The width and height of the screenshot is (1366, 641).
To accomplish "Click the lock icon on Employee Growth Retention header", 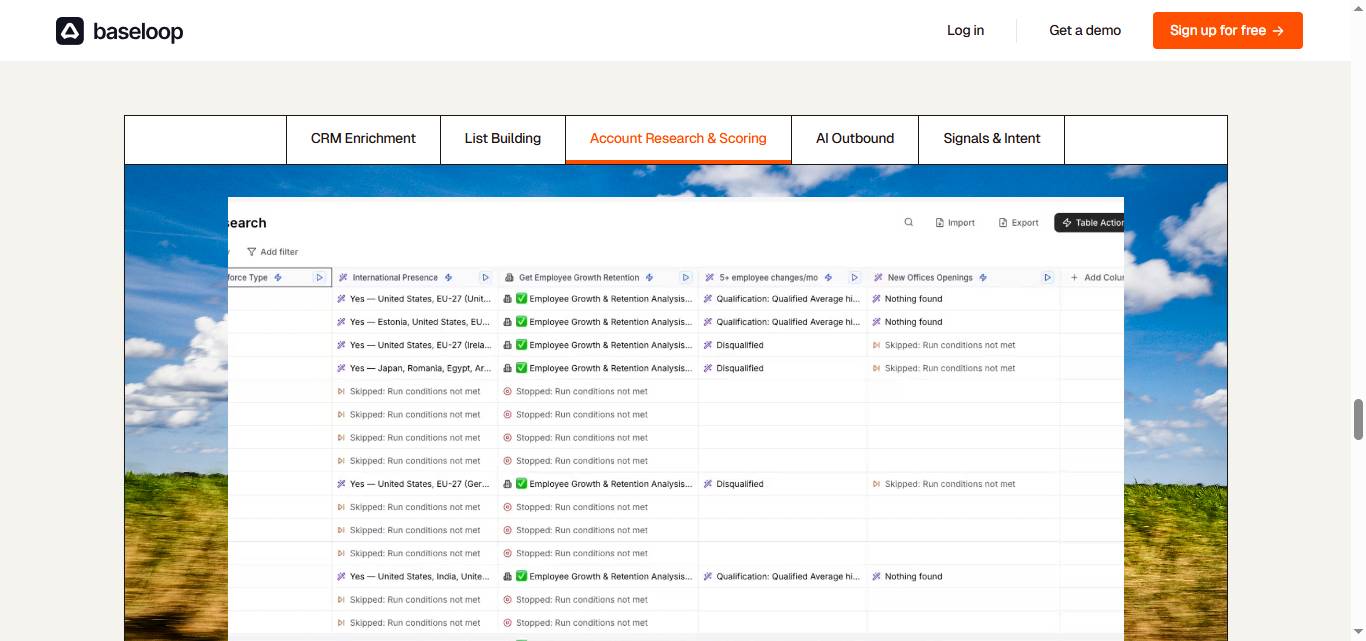I will (x=508, y=277).
